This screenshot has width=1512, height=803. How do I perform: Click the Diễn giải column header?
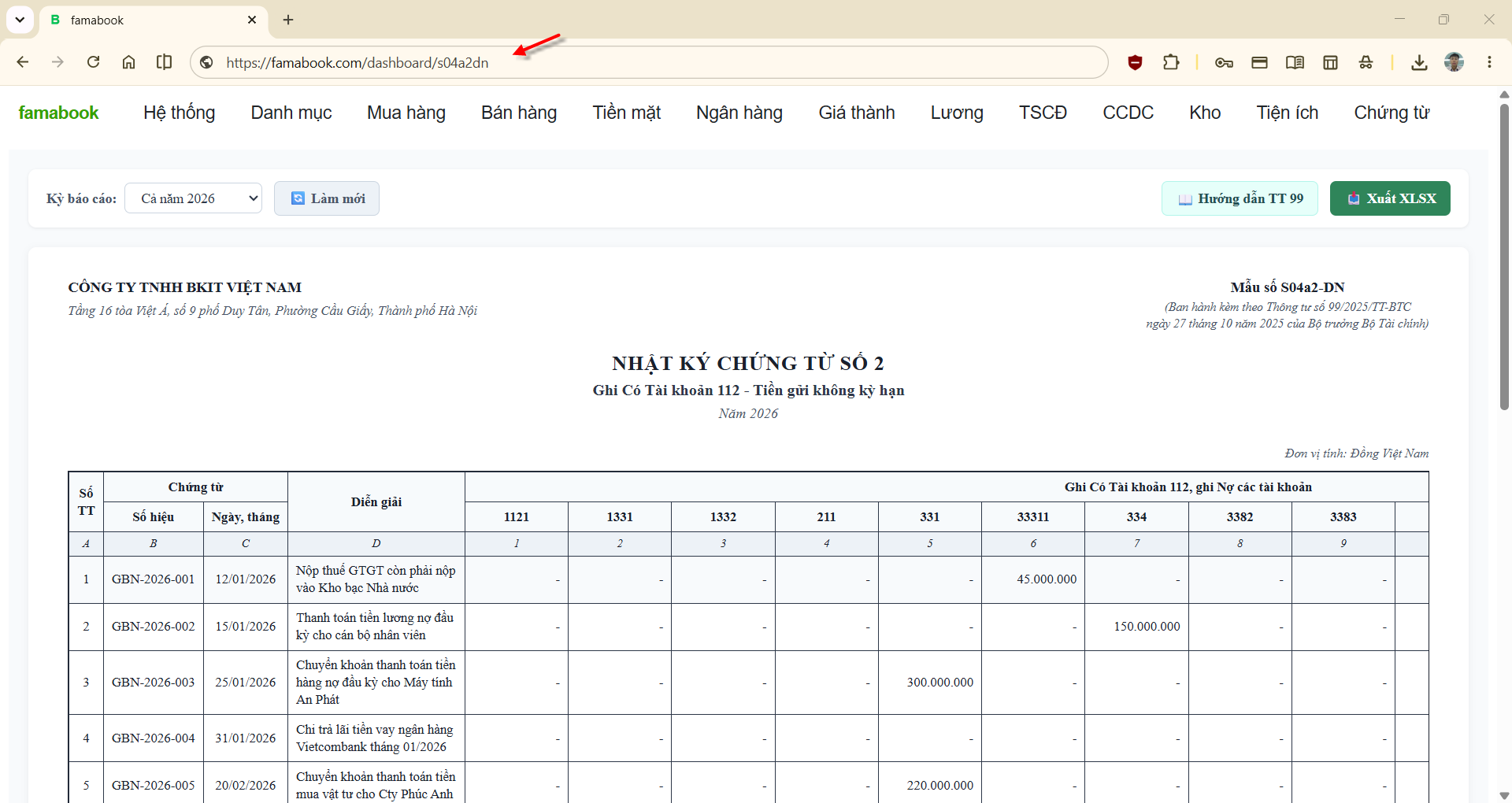[x=376, y=502]
